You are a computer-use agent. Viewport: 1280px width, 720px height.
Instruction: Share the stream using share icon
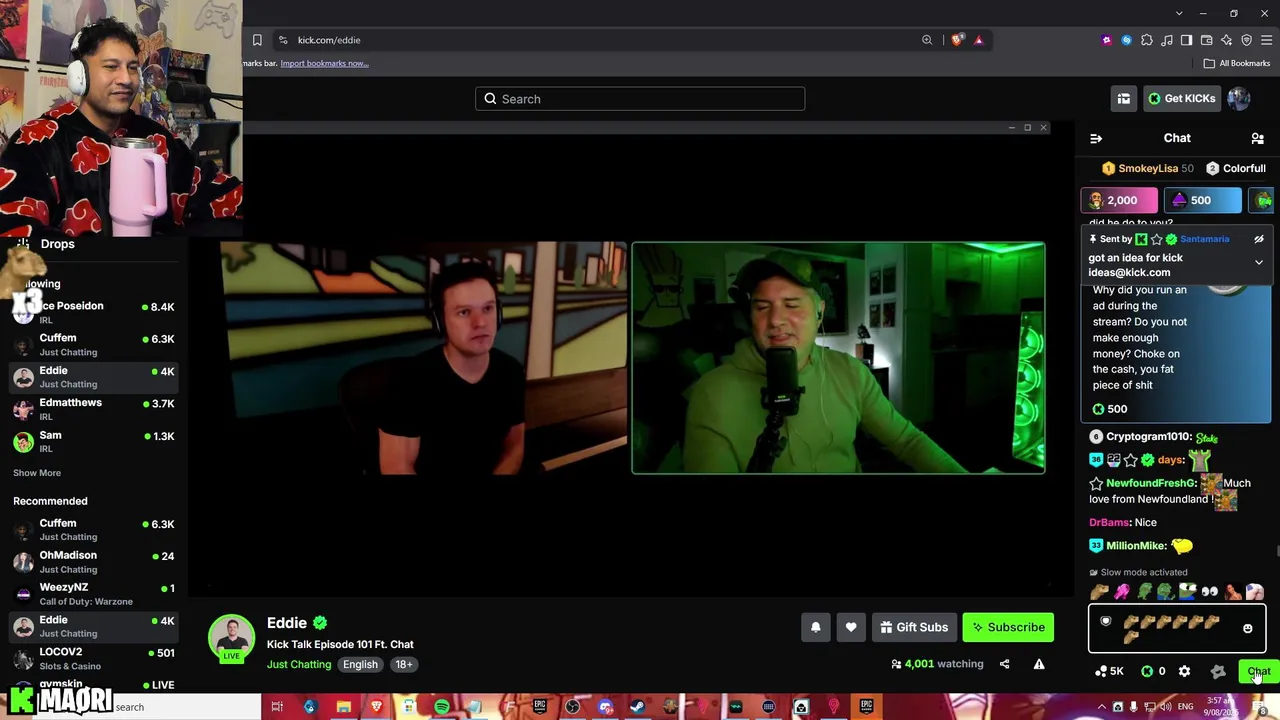[x=1004, y=664]
